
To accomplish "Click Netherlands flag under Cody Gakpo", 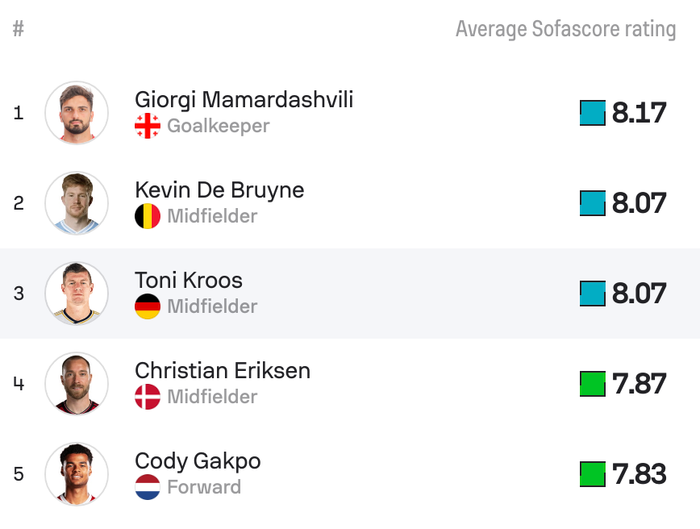I will pos(147,487).
